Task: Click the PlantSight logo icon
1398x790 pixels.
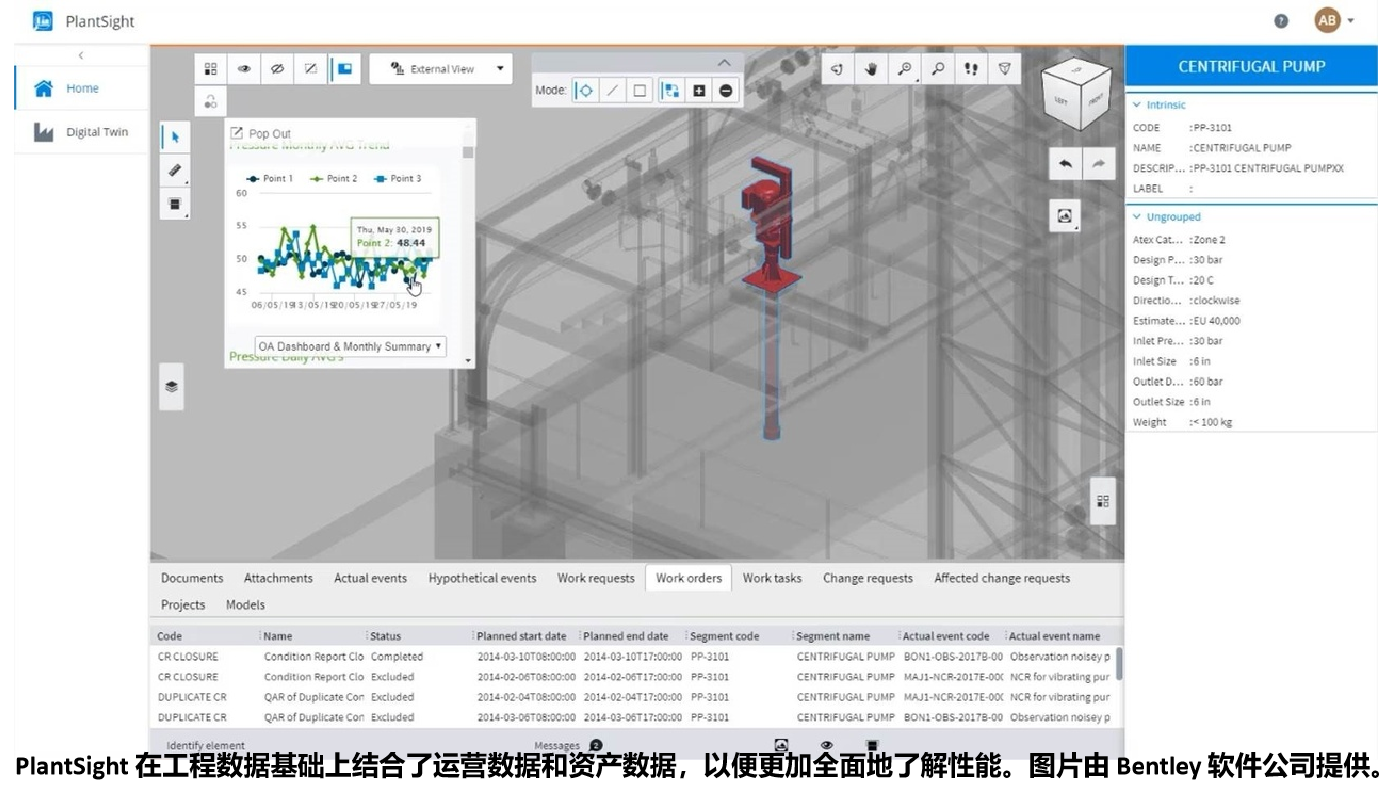Action: (42, 21)
